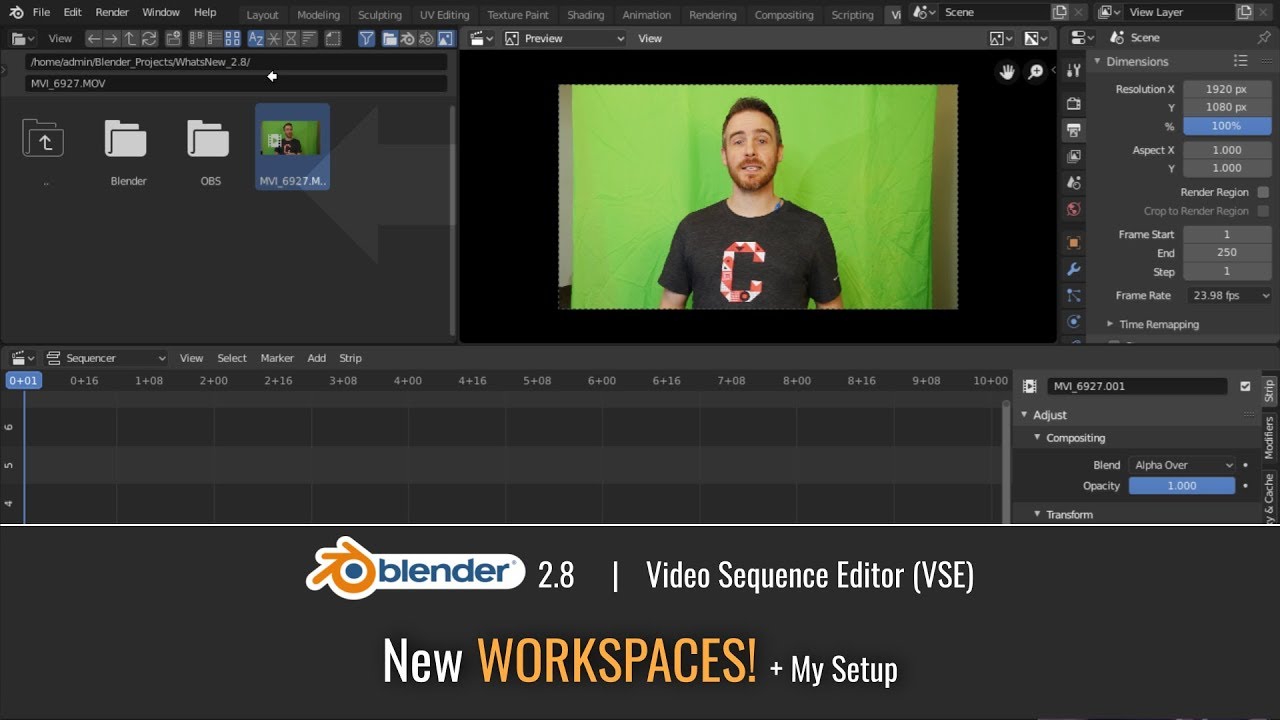Toggle image files filter icon
Screen dimensions: 1280x720
[x=444, y=38]
